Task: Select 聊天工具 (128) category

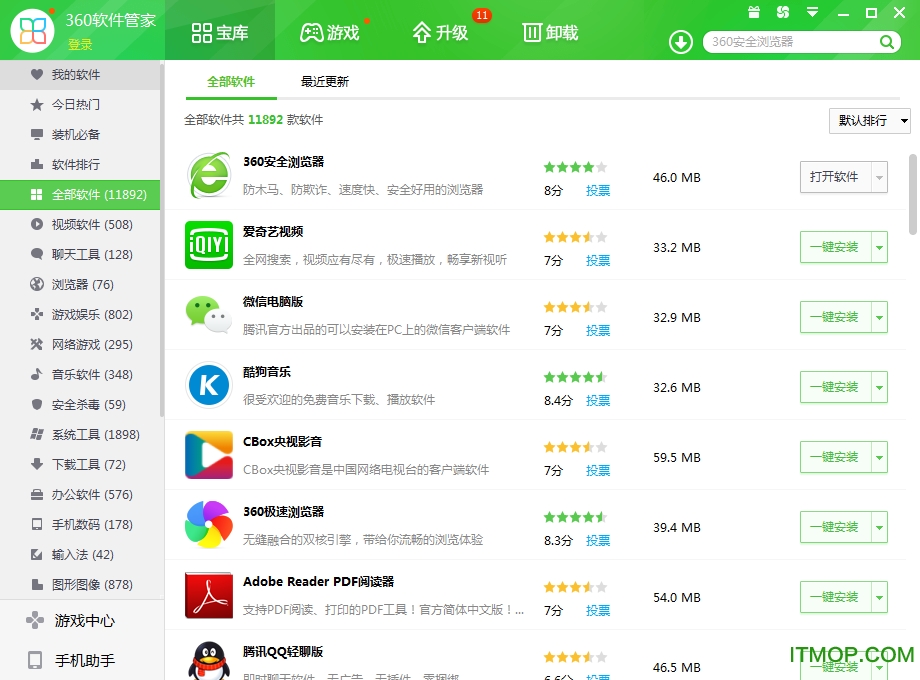Action: click(80, 254)
